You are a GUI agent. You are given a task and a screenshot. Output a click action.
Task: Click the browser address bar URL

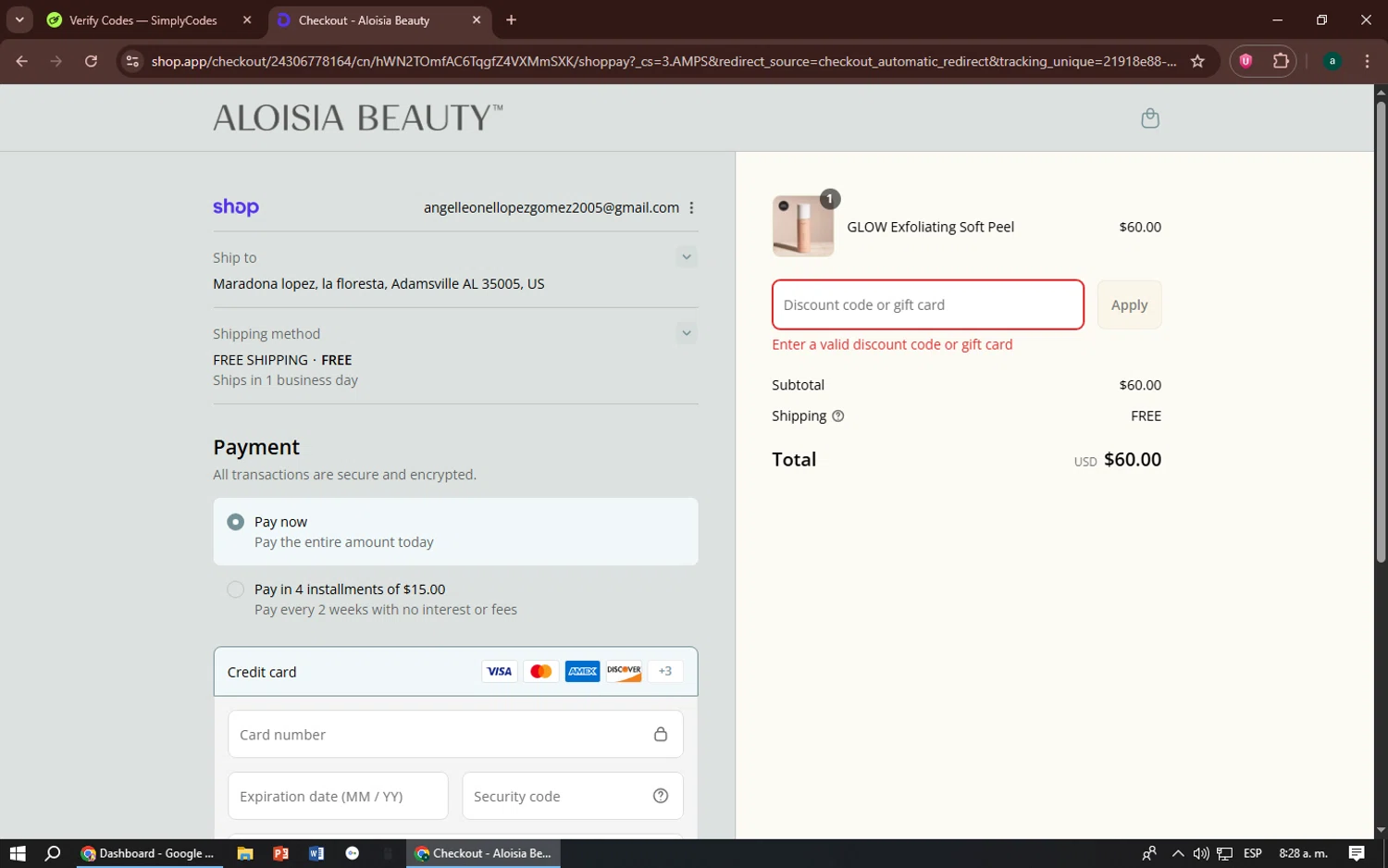pyautogui.click(x=663, y=61)
